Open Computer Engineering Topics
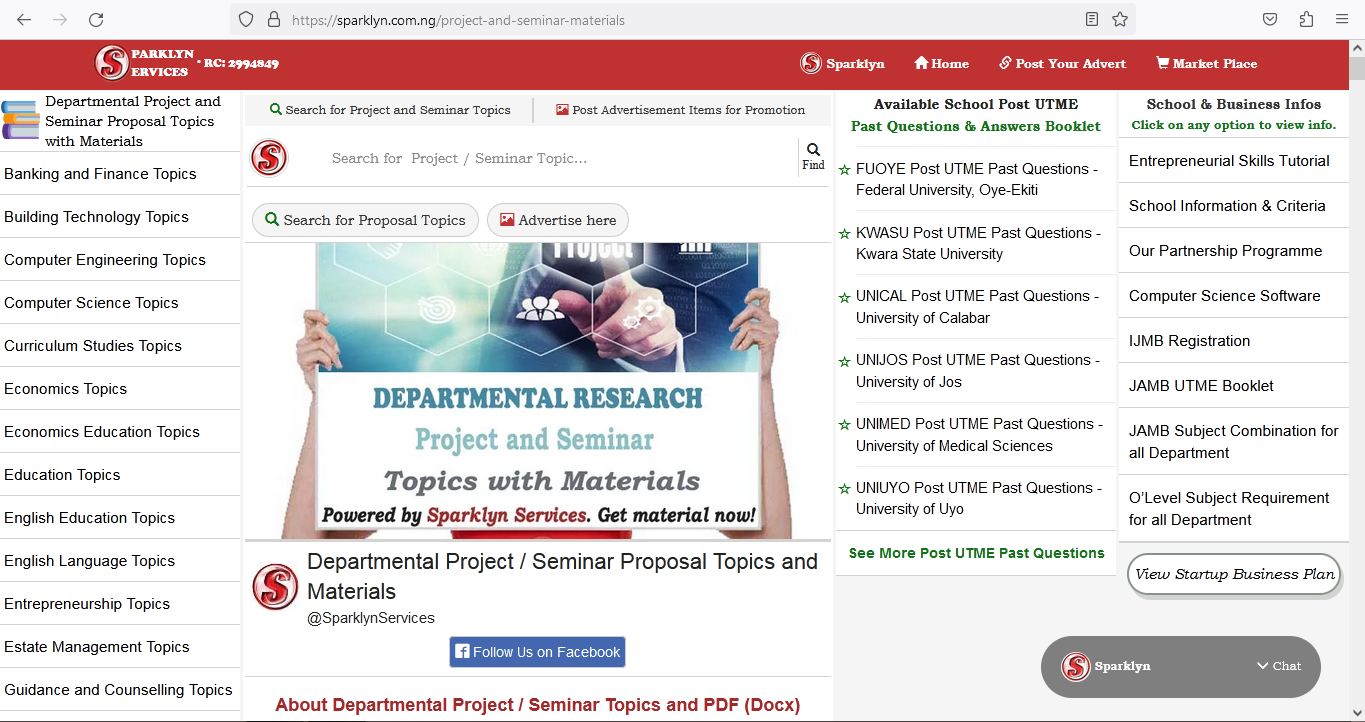 click(105, 260)
